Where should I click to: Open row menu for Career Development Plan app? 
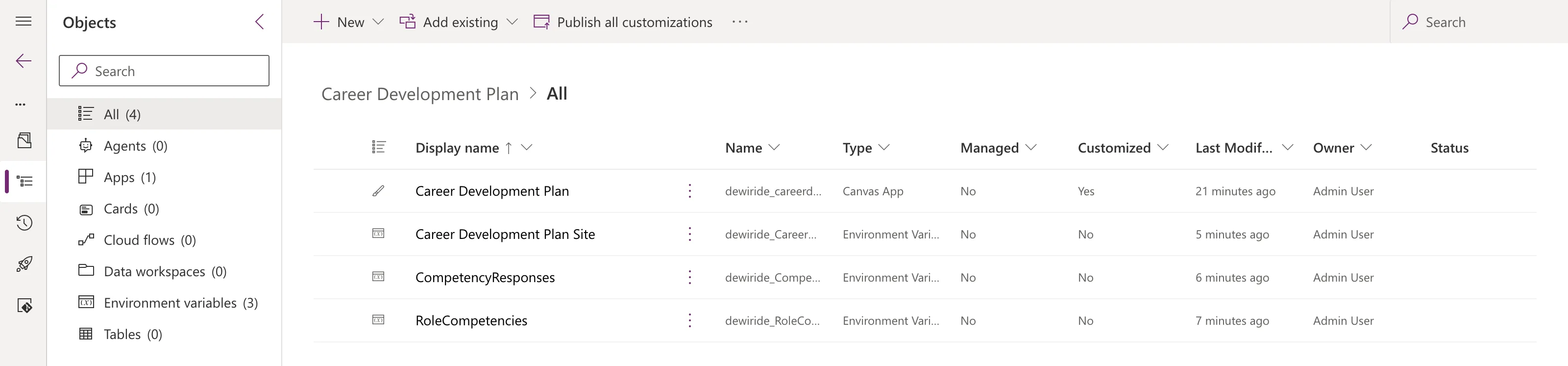(x=689, y=191)
